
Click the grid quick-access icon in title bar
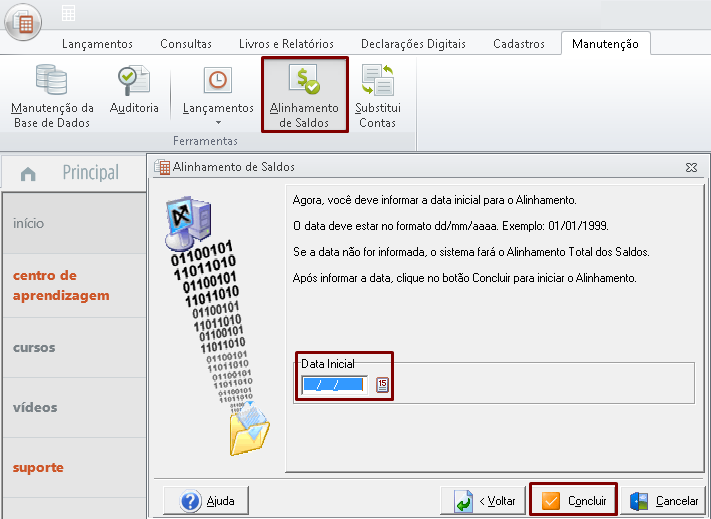(x=68, y=13)
